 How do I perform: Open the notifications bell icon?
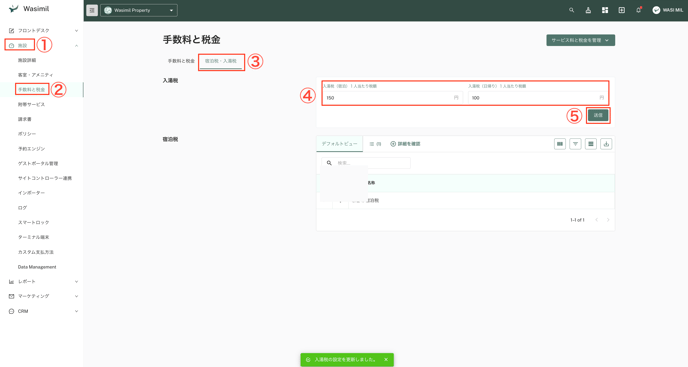tap(638, 10)
